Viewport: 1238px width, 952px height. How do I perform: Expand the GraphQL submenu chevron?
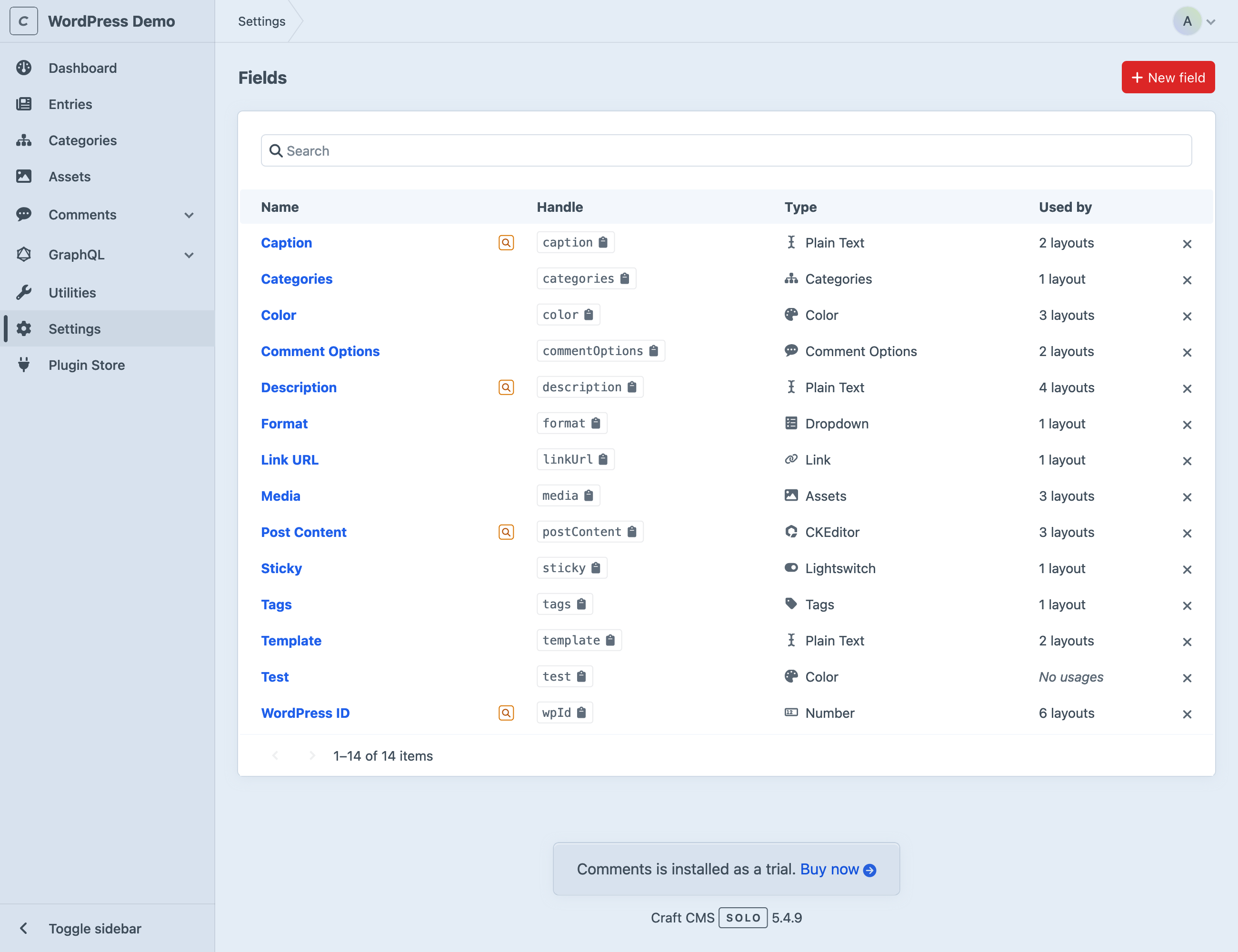[x=190, y=255]
